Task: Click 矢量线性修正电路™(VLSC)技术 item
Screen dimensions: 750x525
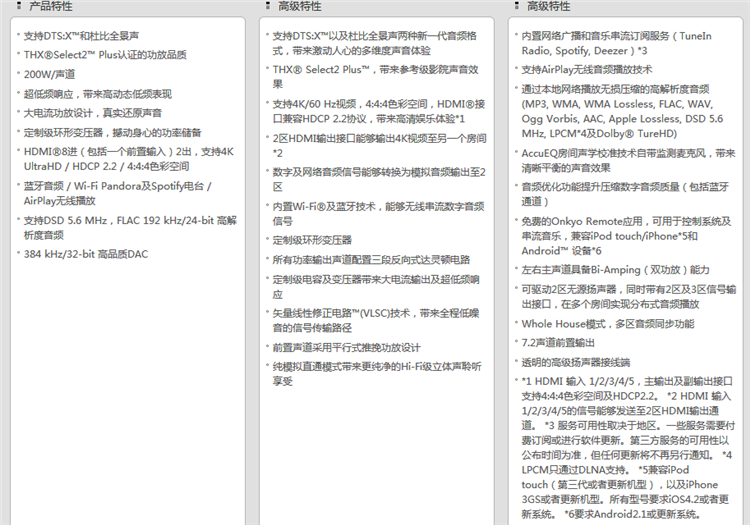Action: click(376, 320)
